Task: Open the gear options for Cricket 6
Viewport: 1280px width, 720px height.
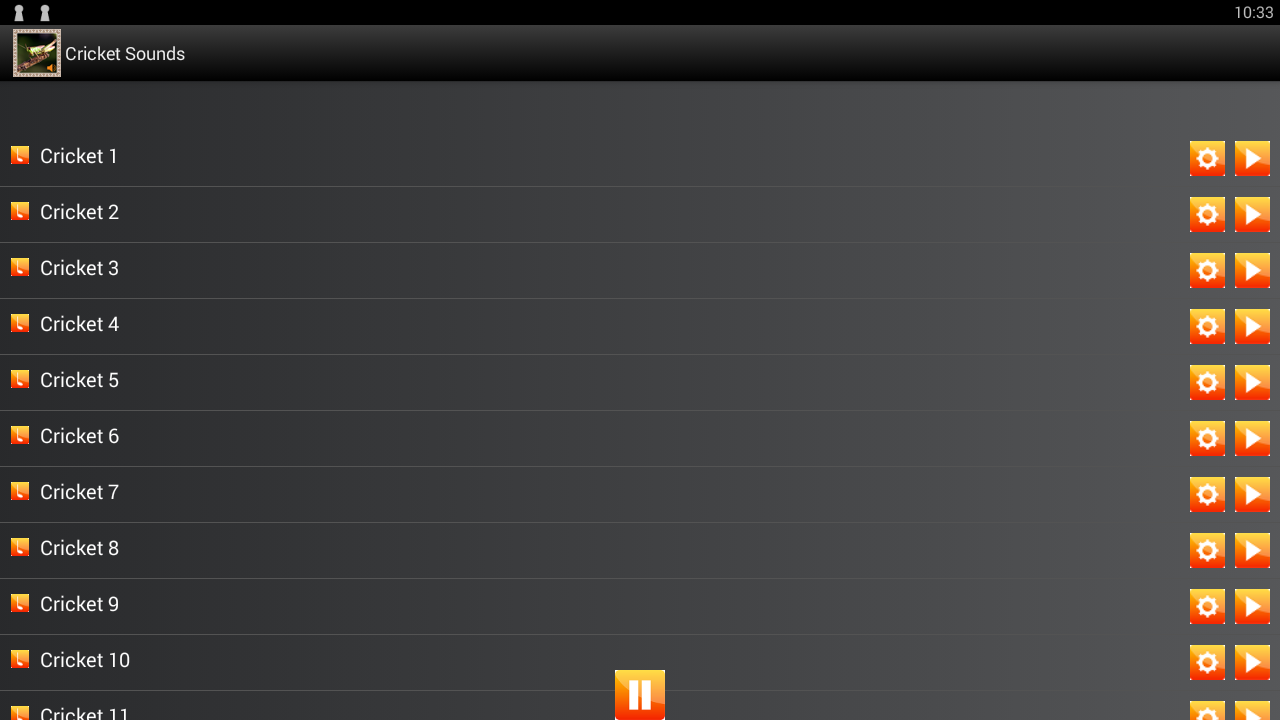Action: [x=1207, y=438]
